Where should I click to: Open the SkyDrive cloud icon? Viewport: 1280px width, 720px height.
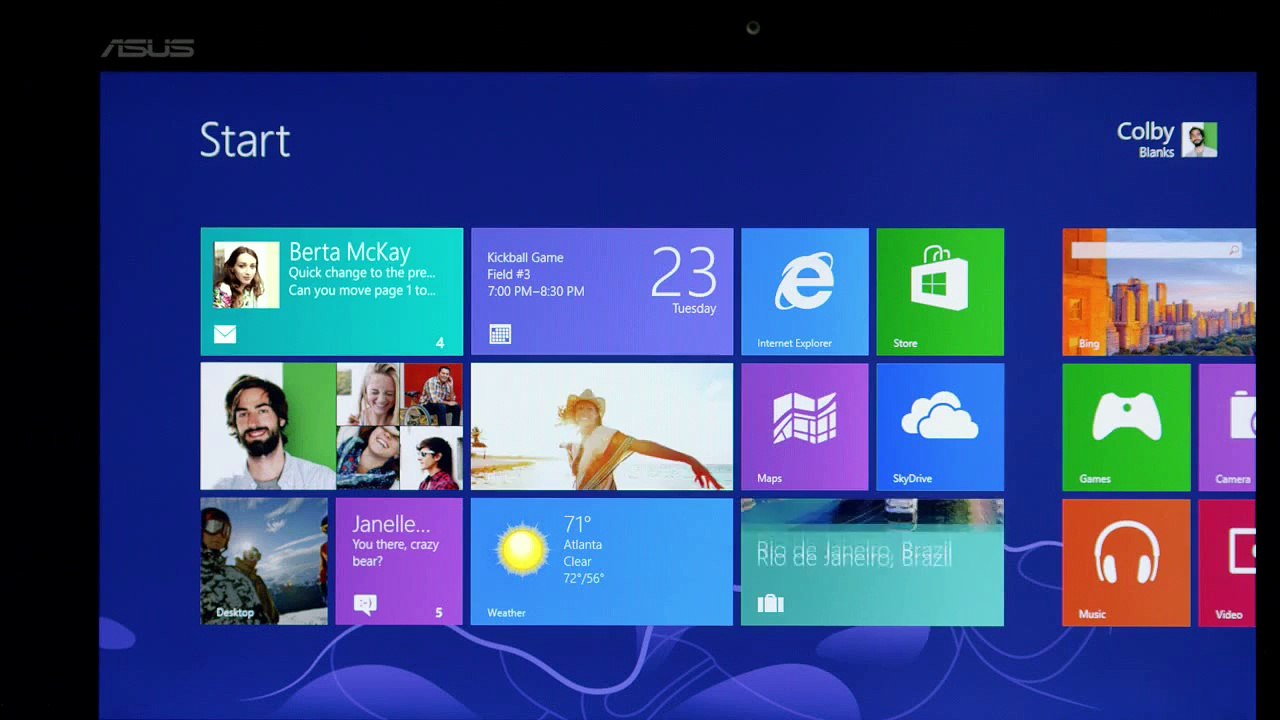tap(939, 416)
